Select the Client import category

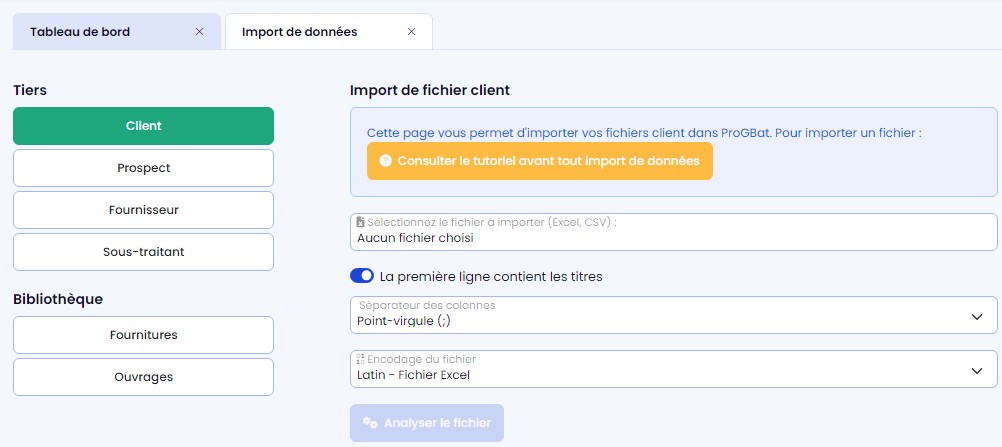pyautogui.click(x=143, y=126)
